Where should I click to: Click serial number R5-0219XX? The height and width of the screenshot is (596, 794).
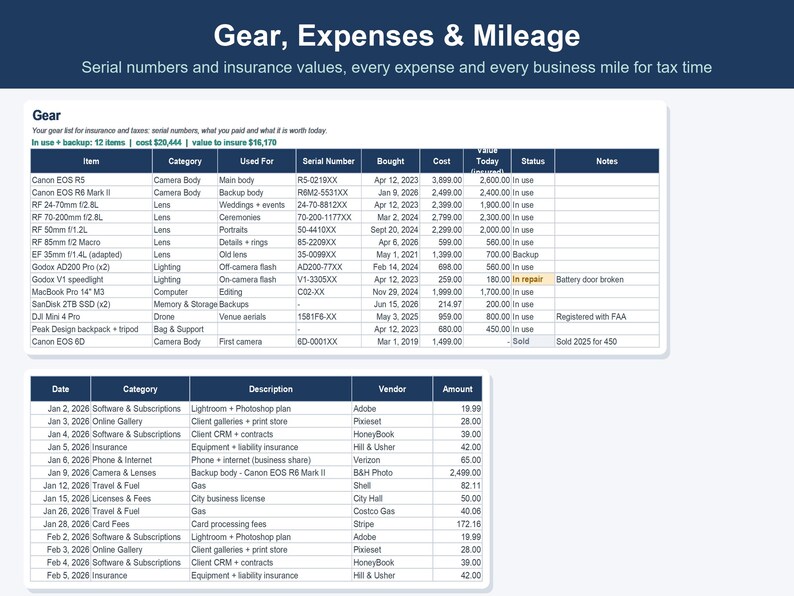[x=329, y=180]
